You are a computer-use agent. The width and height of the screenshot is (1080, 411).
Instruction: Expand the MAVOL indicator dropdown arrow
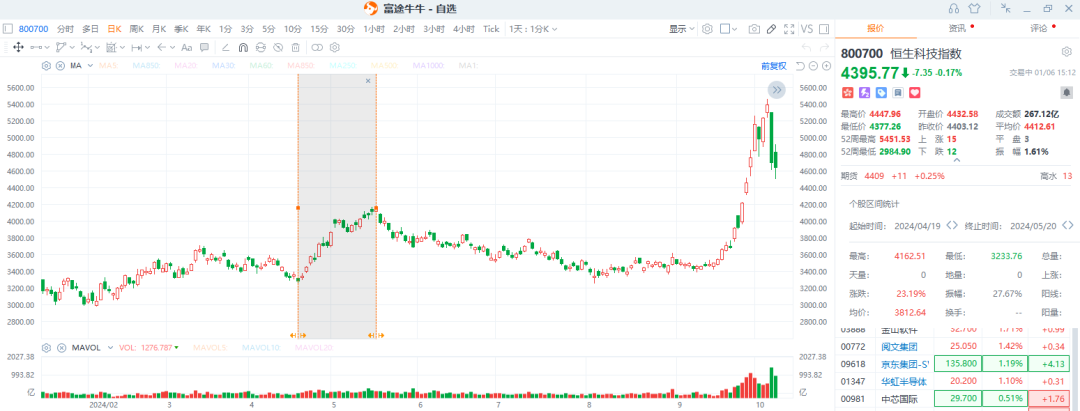tap(112, 348)
